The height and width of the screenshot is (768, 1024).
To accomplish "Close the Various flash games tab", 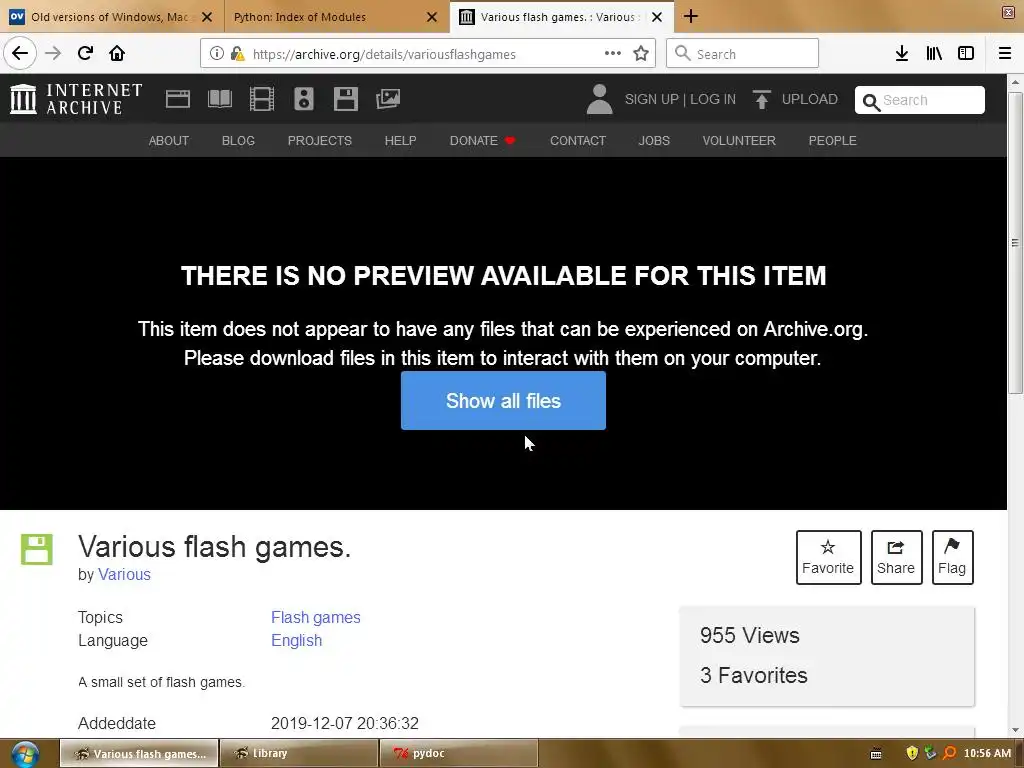I will tap(658, 17).
